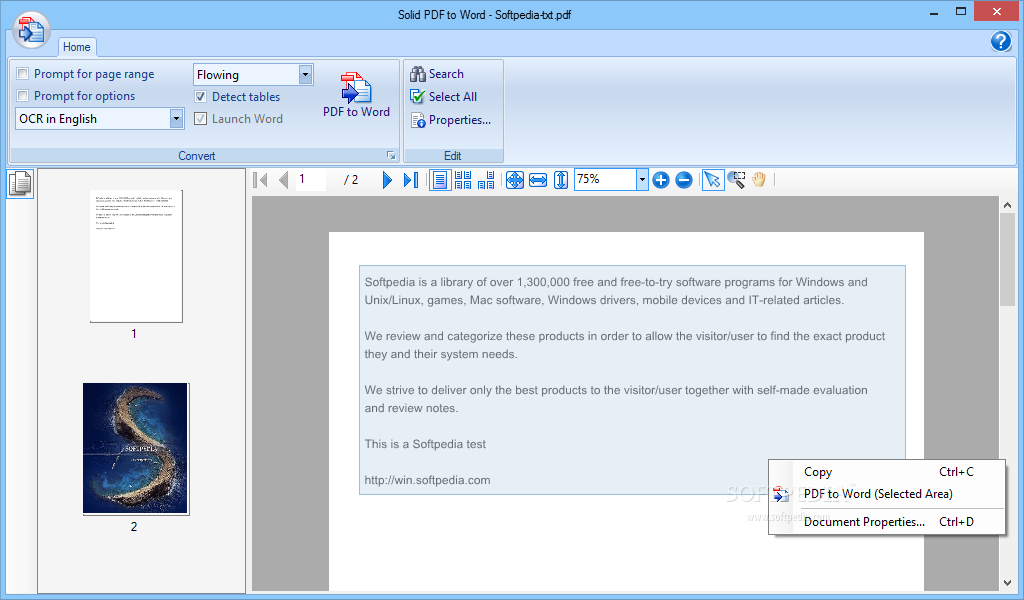Click the vertical scrollbar up arrow
The height and width of the screenshot is (600, 1024).
tap(1007, 205)
